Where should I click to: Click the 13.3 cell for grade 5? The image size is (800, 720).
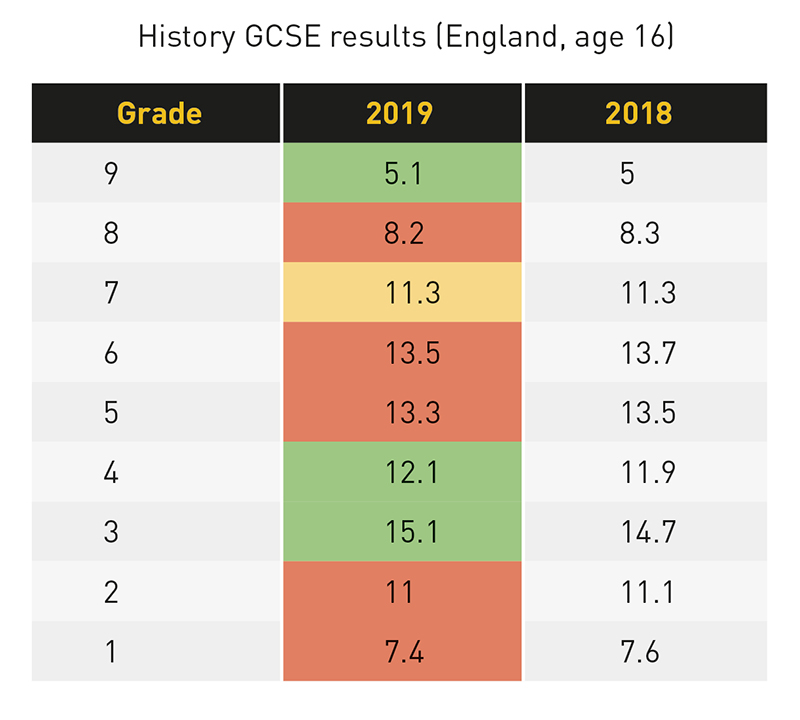click(402, 412)
